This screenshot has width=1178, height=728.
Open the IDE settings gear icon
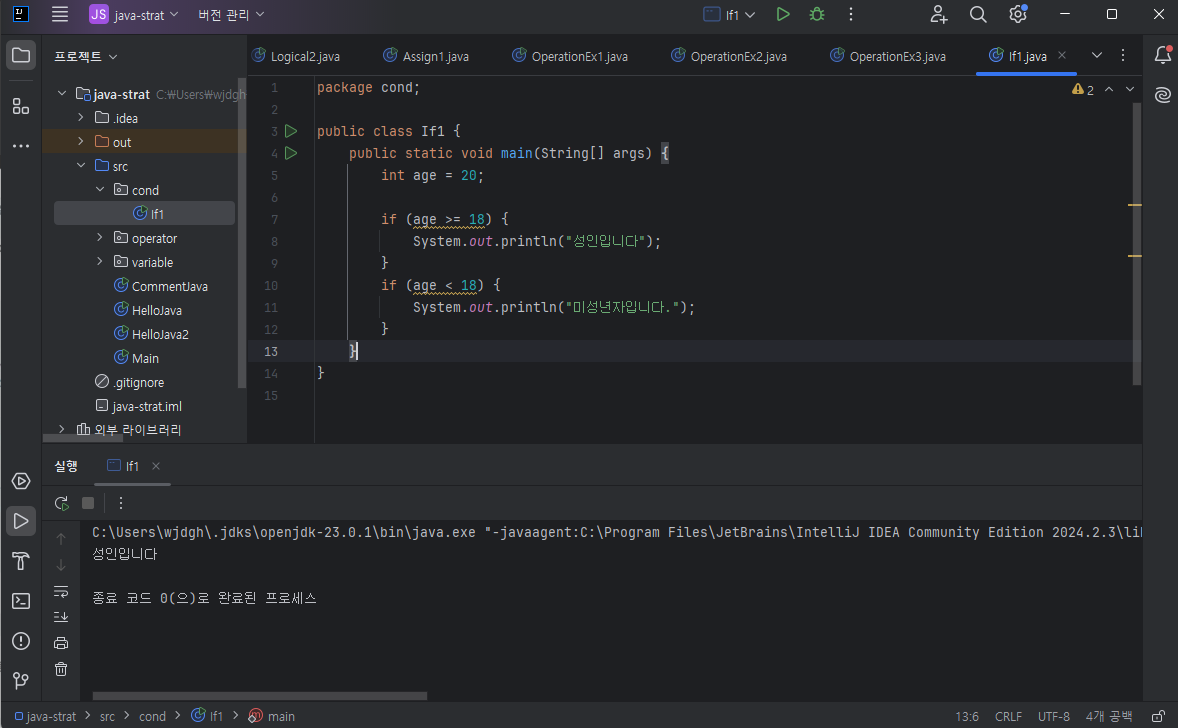click(1017, 14)
